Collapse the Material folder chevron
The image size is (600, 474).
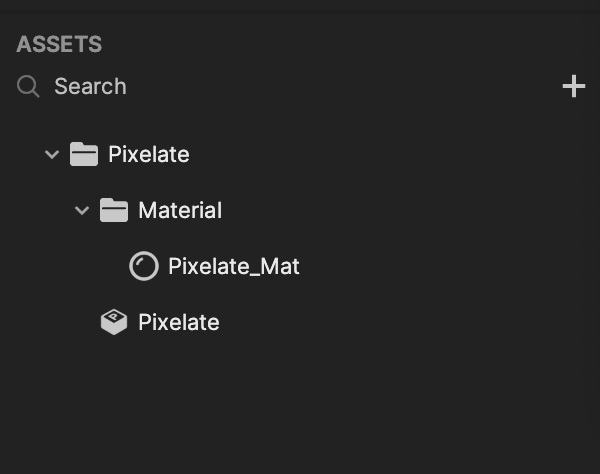pos(82,210)
